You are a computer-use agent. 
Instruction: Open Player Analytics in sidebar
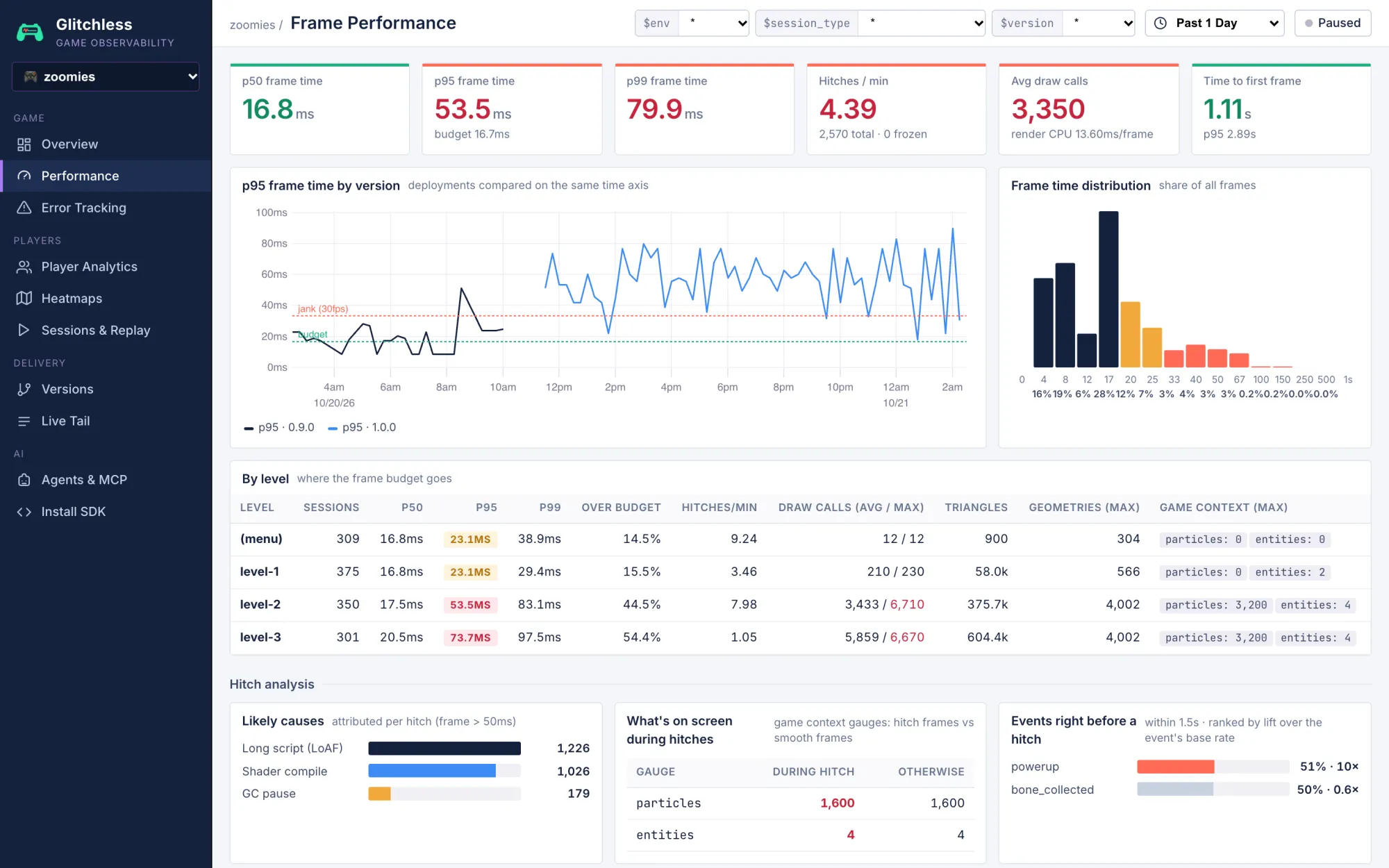pyautogui.click(x=106, y=267)
